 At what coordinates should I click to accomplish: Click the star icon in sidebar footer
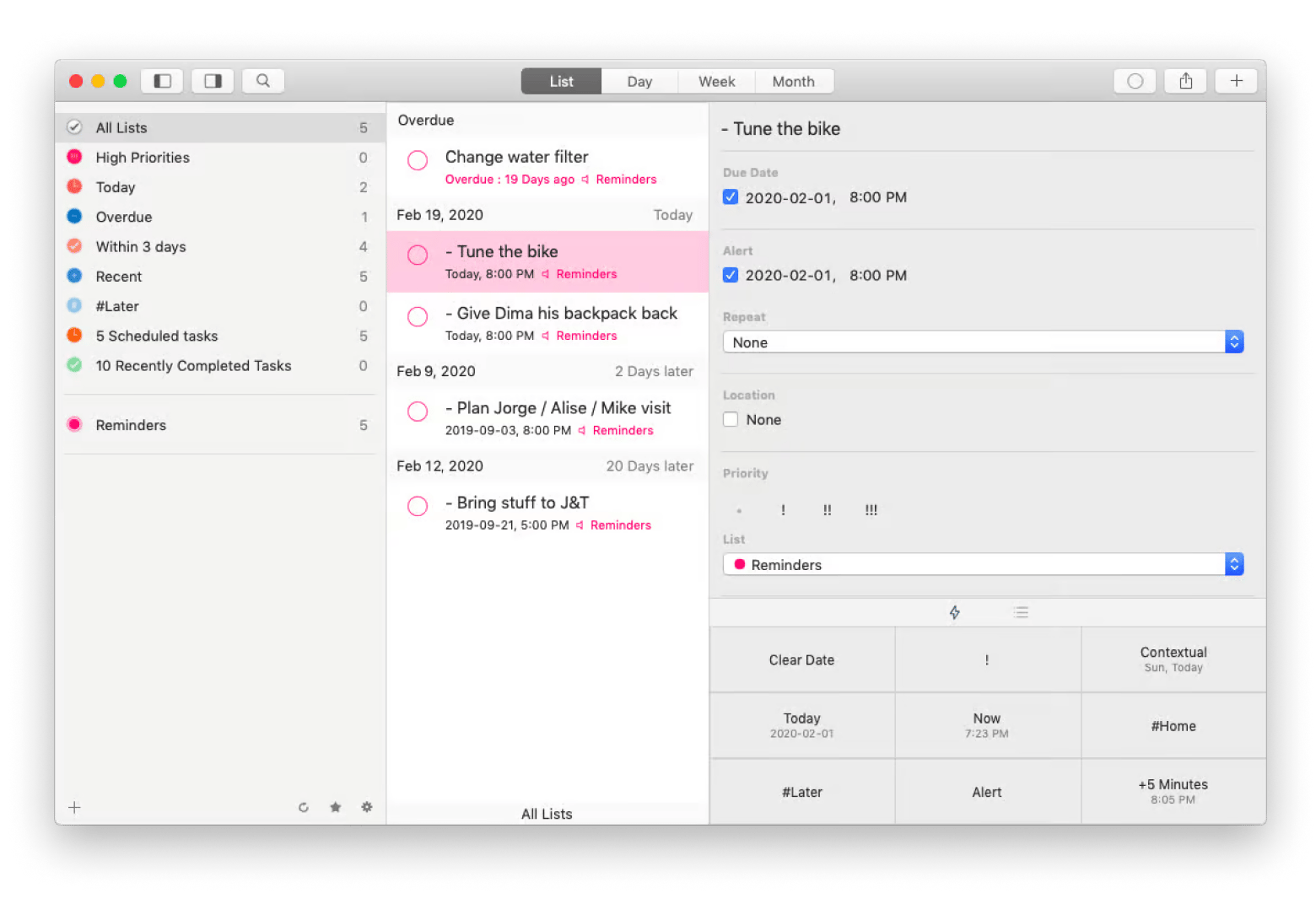(x=336, y=807)
